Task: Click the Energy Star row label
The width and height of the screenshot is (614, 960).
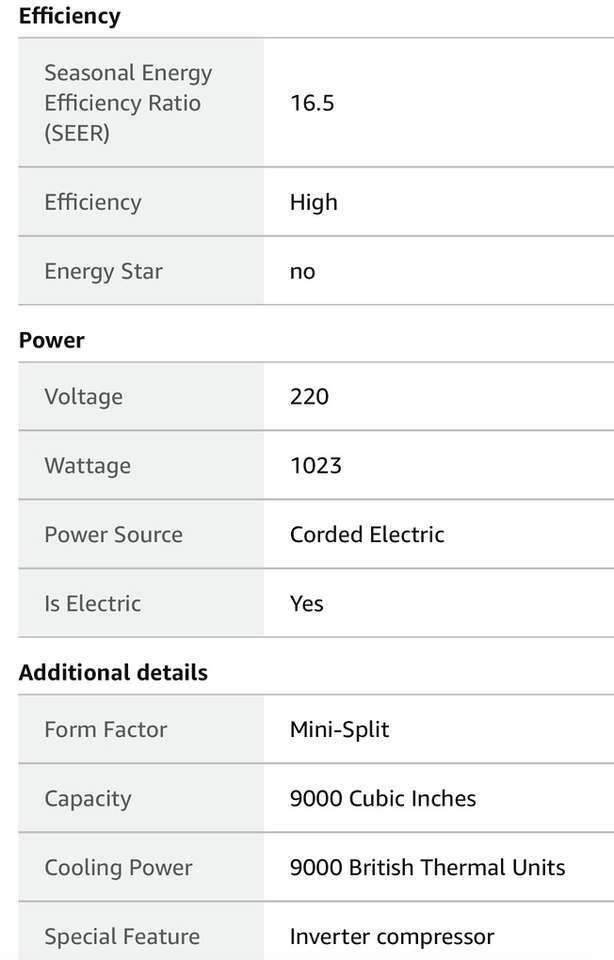Action: [x=103, y=271]
